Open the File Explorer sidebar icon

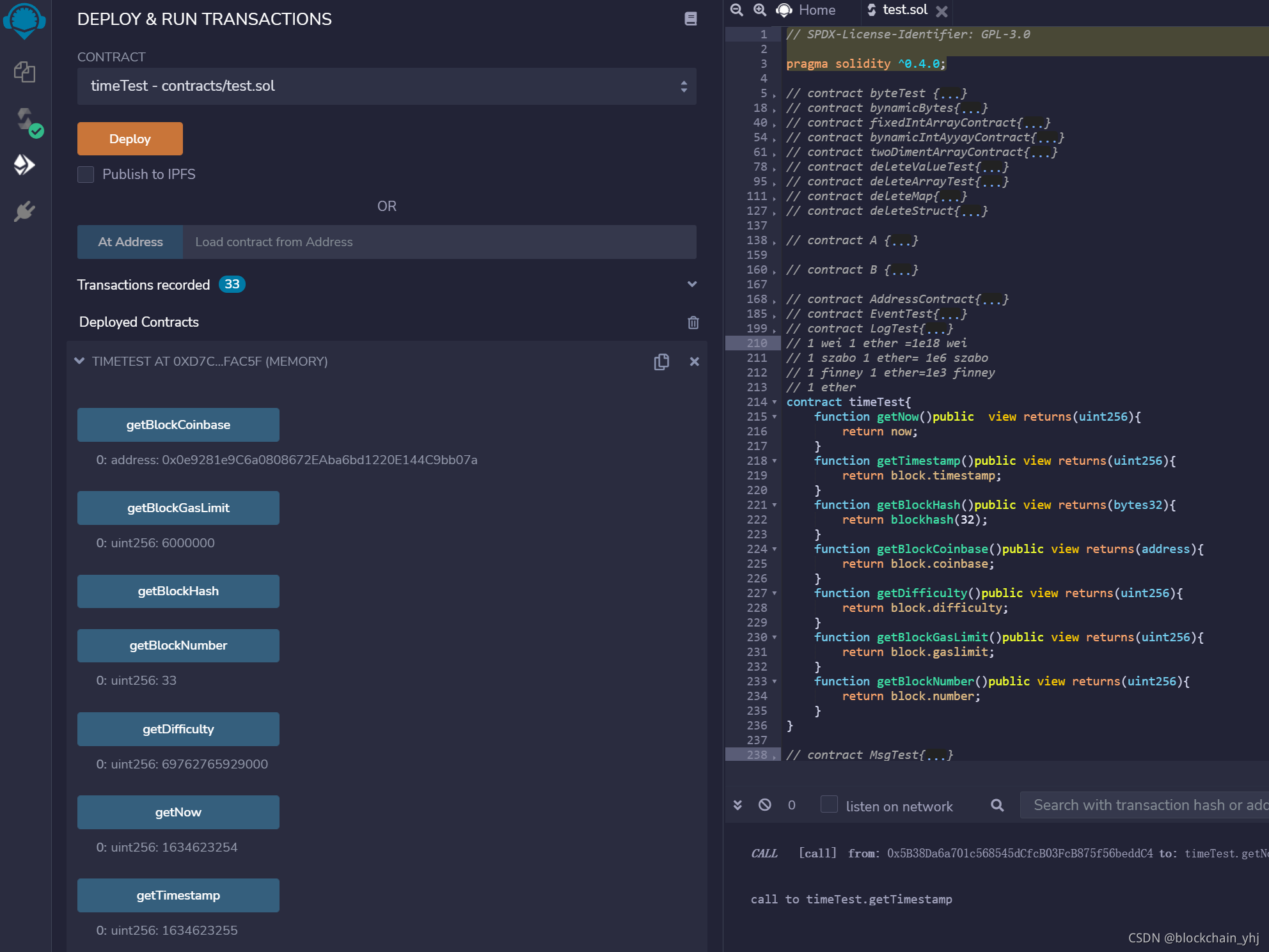click(x=24, y=72)
